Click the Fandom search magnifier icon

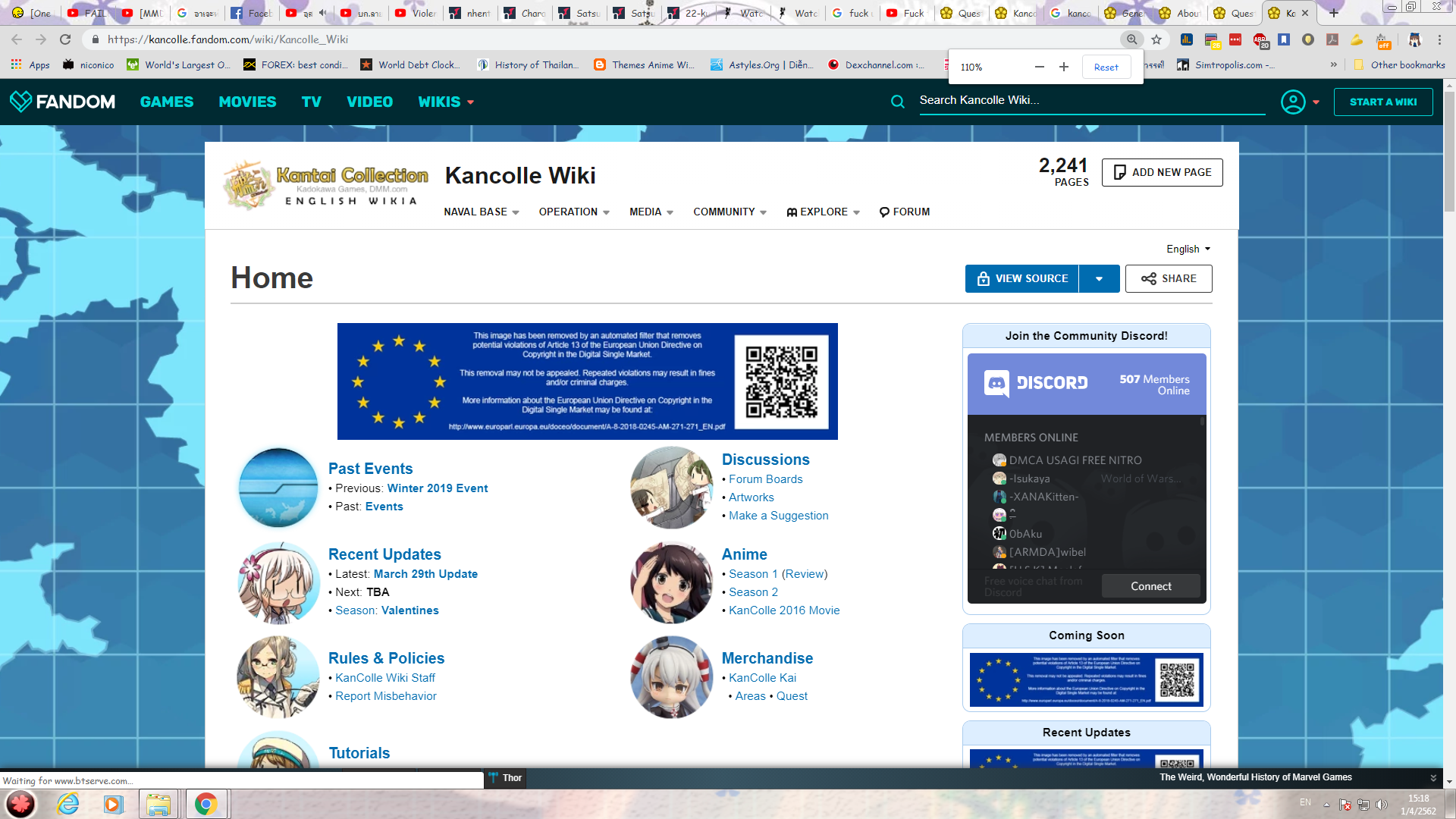tap(897, 102)
